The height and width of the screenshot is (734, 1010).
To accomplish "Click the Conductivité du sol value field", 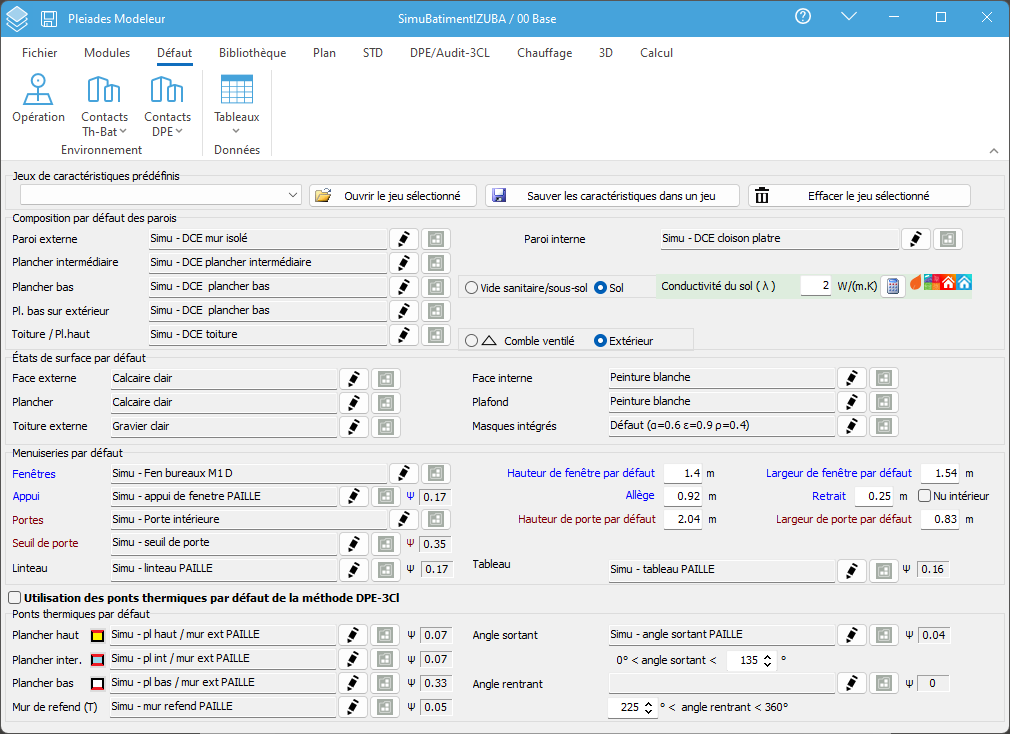I will [x=816, y=285].
